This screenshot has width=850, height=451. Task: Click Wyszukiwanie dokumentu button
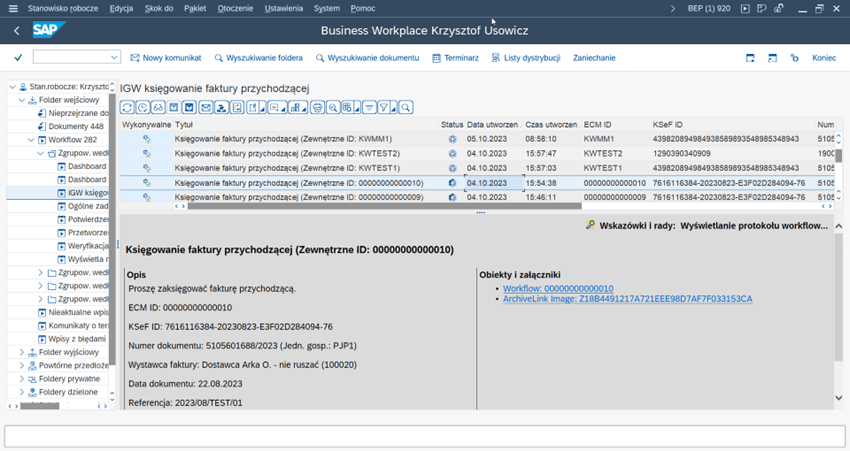tap(368, 58)
